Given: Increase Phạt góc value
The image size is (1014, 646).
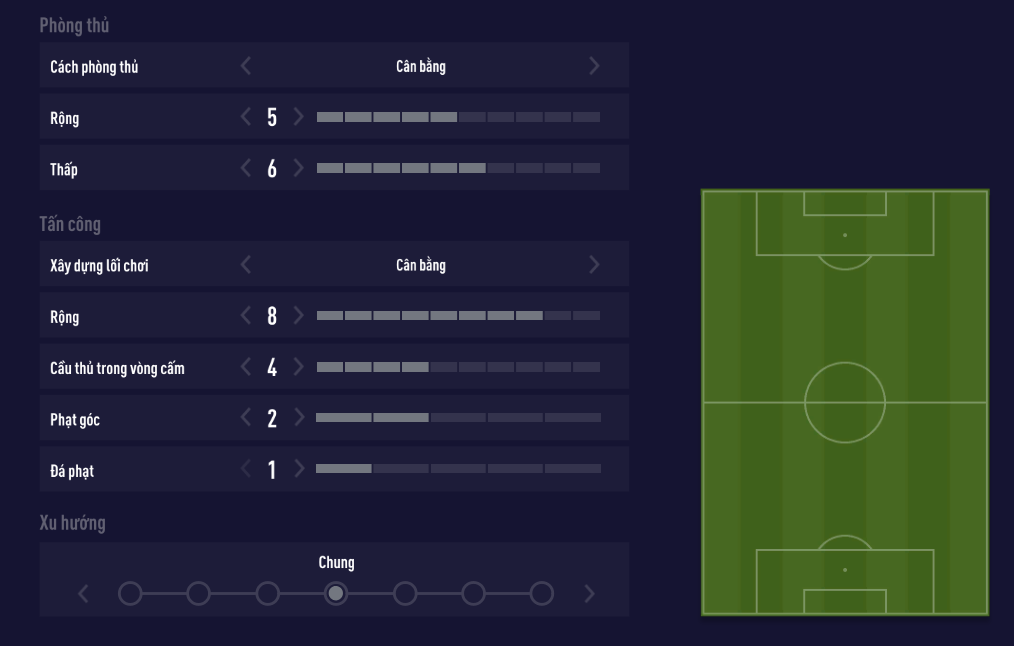Looking at the screenshot, I should tap(298, 419).
